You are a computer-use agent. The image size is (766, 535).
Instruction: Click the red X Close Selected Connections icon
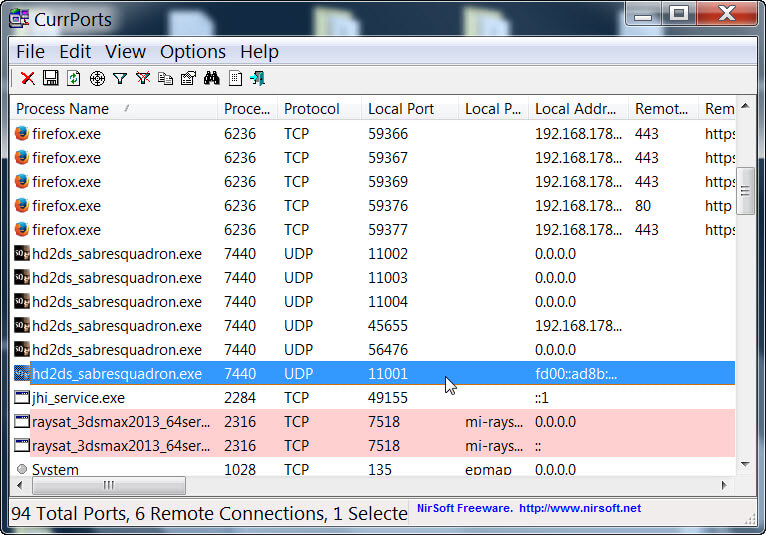coord(28,78)
